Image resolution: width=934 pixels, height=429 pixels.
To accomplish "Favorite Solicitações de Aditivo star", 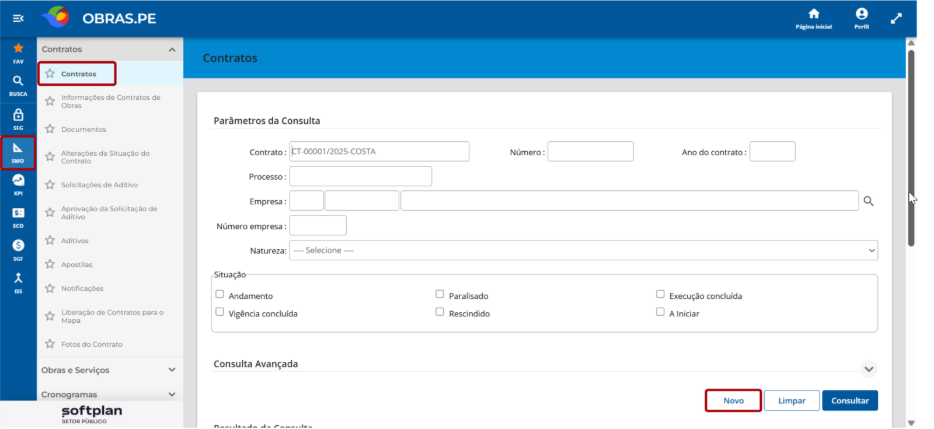I will [50, 185].
